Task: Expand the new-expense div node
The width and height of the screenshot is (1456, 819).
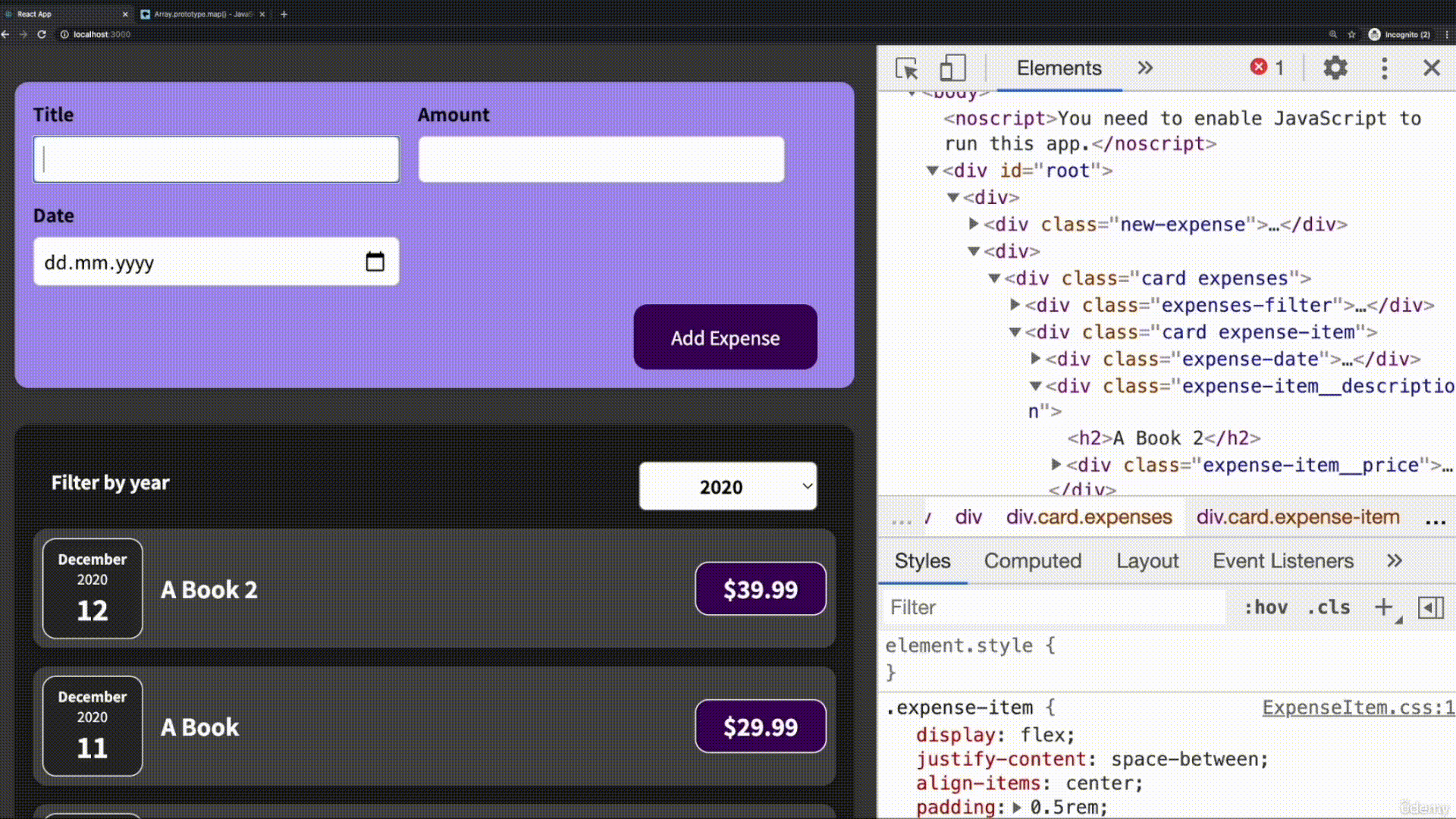Action: (974, 224)
